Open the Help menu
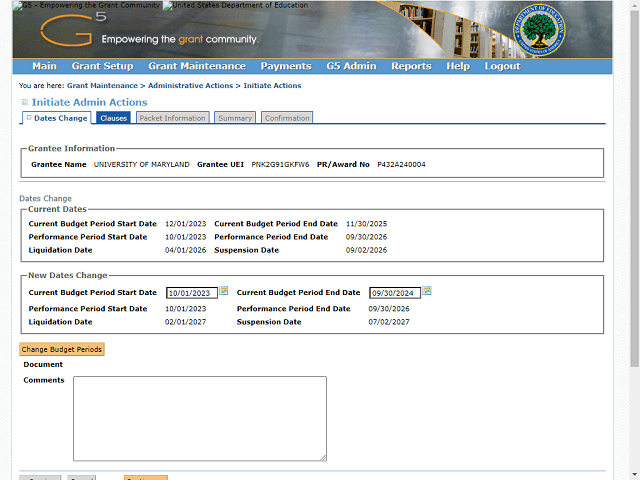The width and height of the screenshot is (640, 480). pyautogui.click(x=458, y=66)
